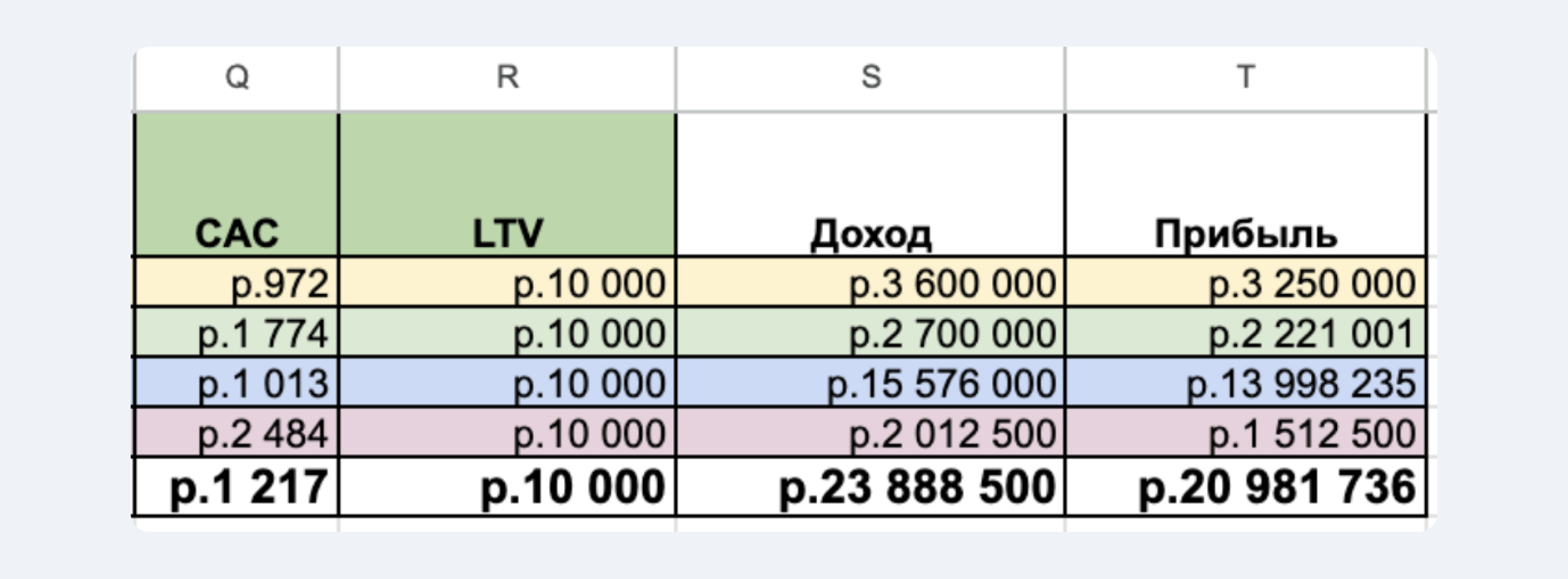1568x579 pixels.
Task: Select the total CAC cell р.1 217
Action: tap(236, 487)
